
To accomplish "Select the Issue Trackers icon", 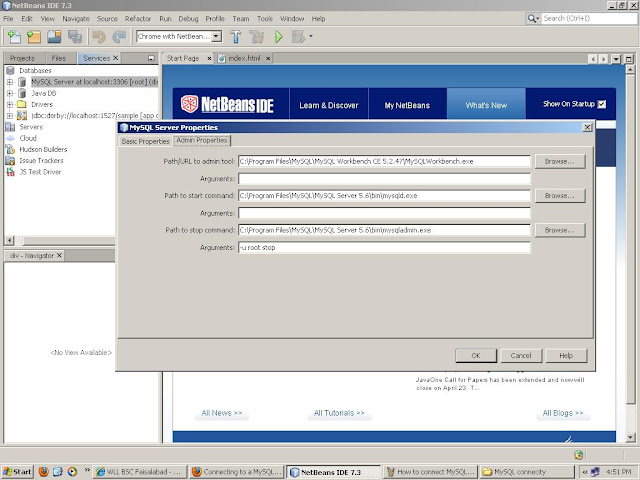I will [10, 161].
